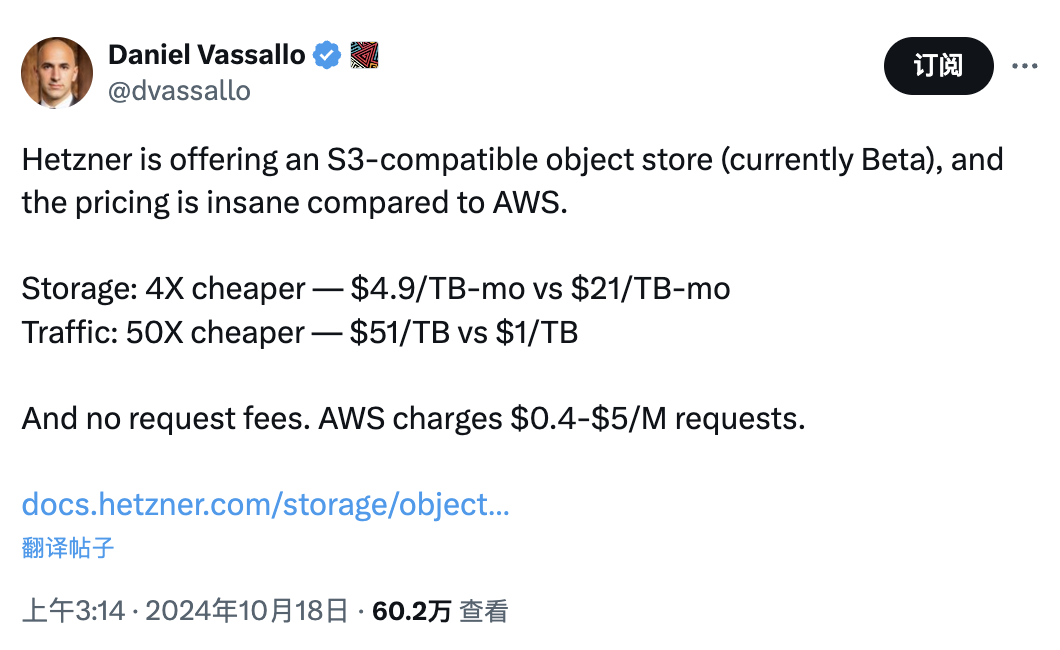This screenshot has height=650, width=1060.
Task: Click the 订阅 subscribe button
Action: click(x=938, y=66)
